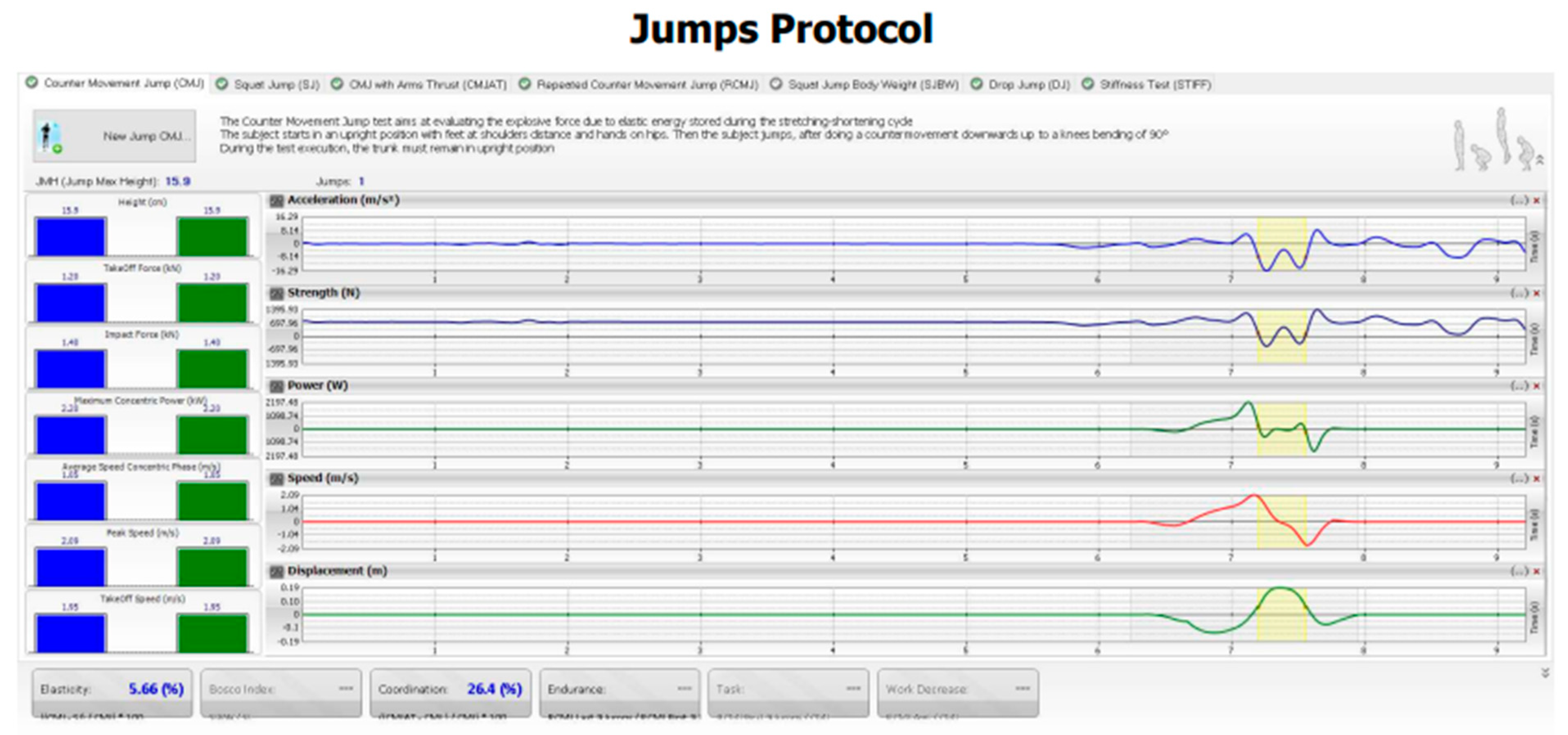Click the Elasticity index box
Screen dimensions: 1568x735
[112, 690]
